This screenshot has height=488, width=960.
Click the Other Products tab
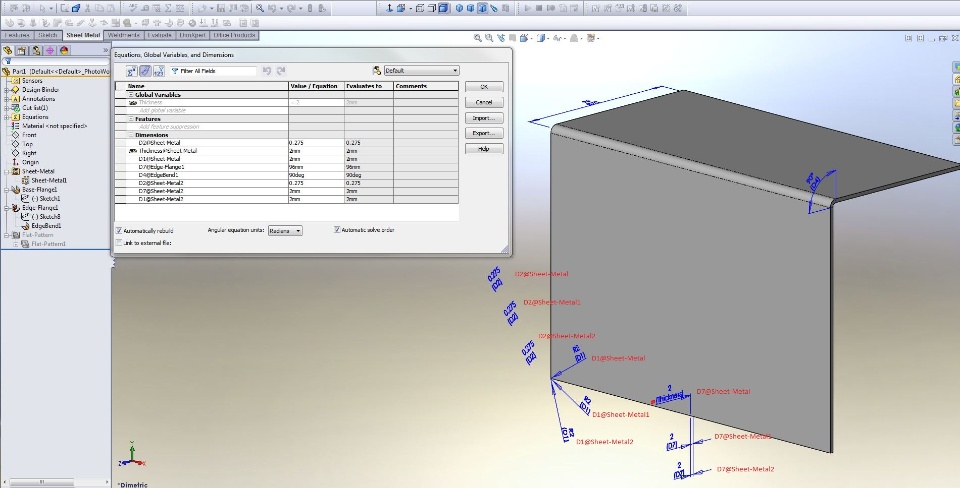(x=234, y=36)
